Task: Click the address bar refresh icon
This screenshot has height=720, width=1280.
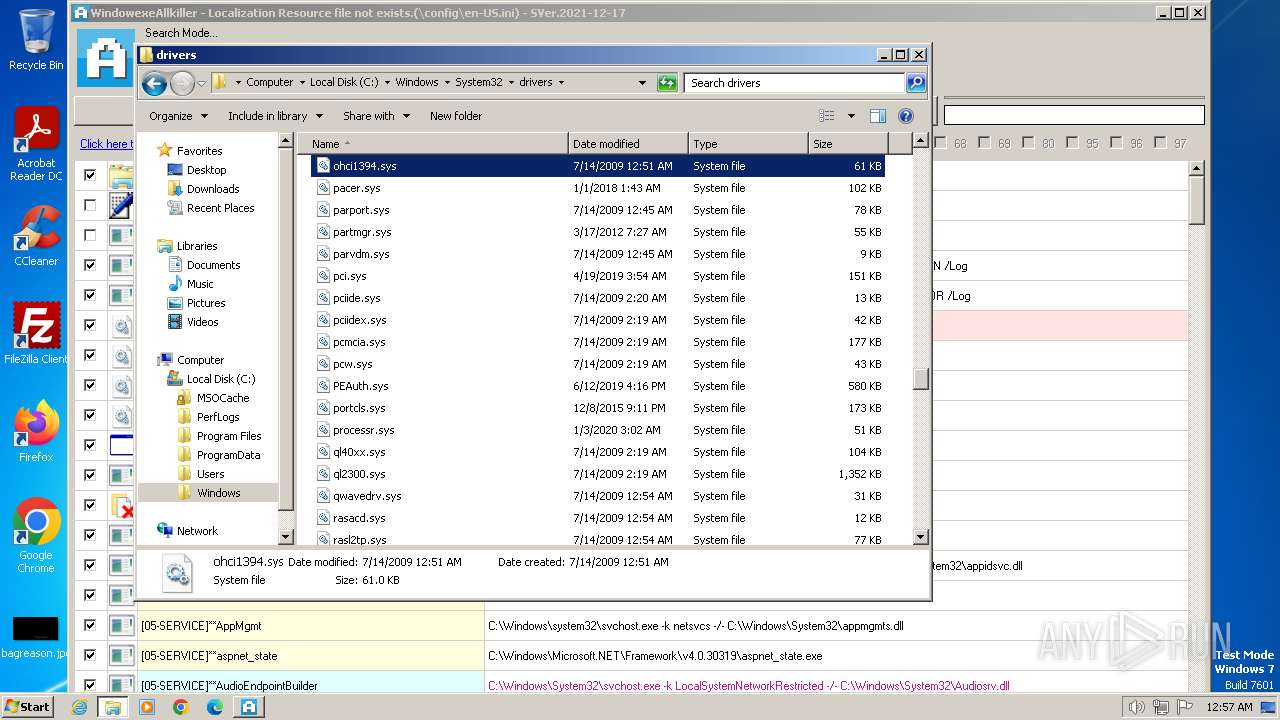Action: pos(667,83)
